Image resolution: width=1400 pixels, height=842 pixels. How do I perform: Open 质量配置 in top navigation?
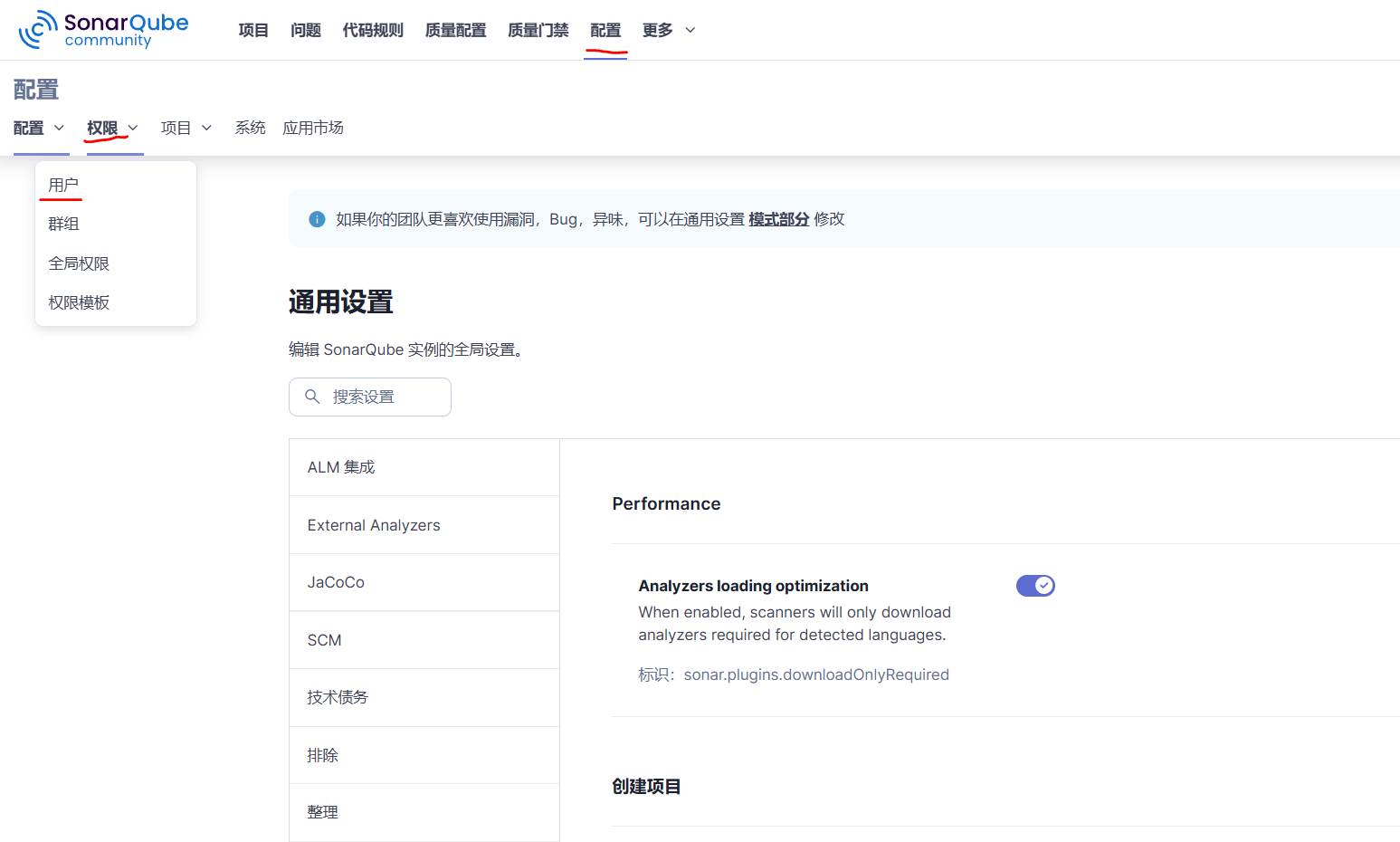455,30
